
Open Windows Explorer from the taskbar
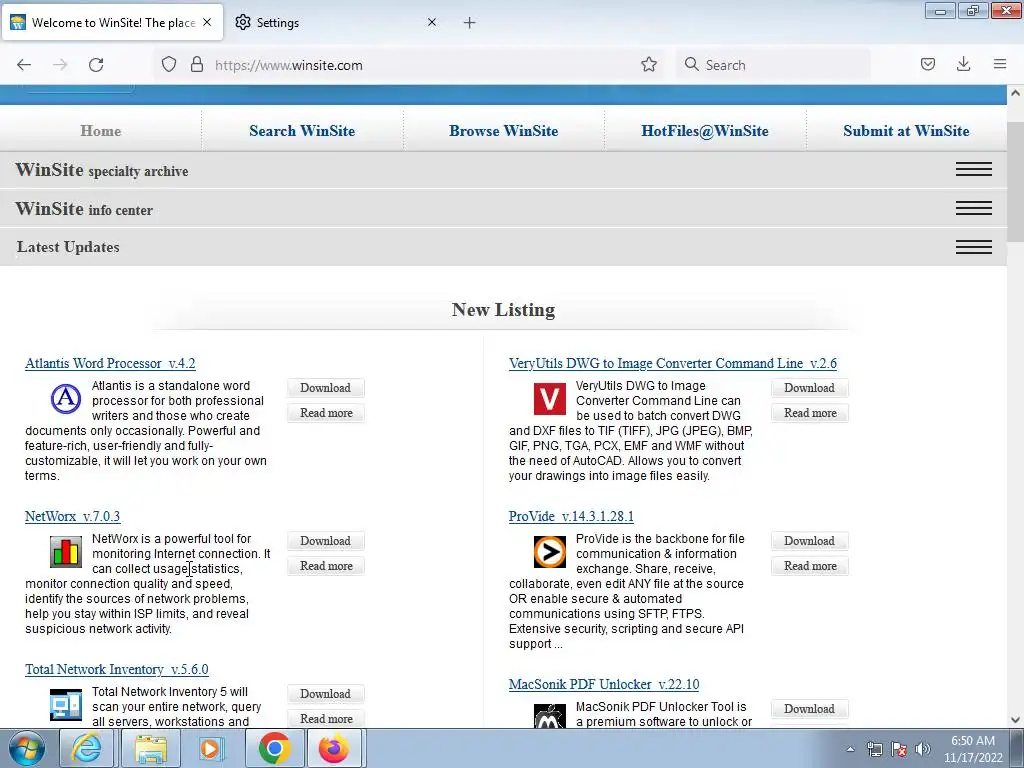click(151, 749)
